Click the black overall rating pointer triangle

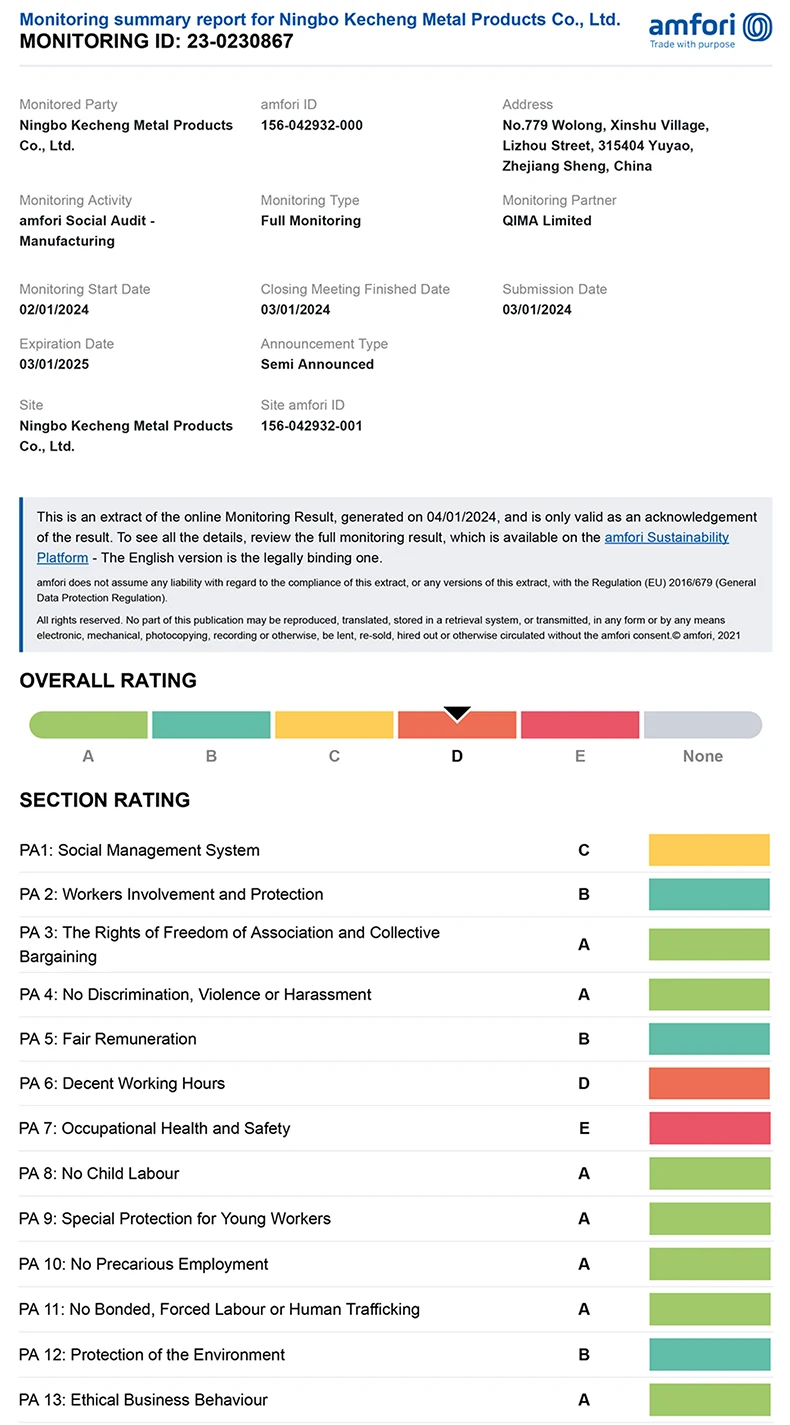pos(457,713)
